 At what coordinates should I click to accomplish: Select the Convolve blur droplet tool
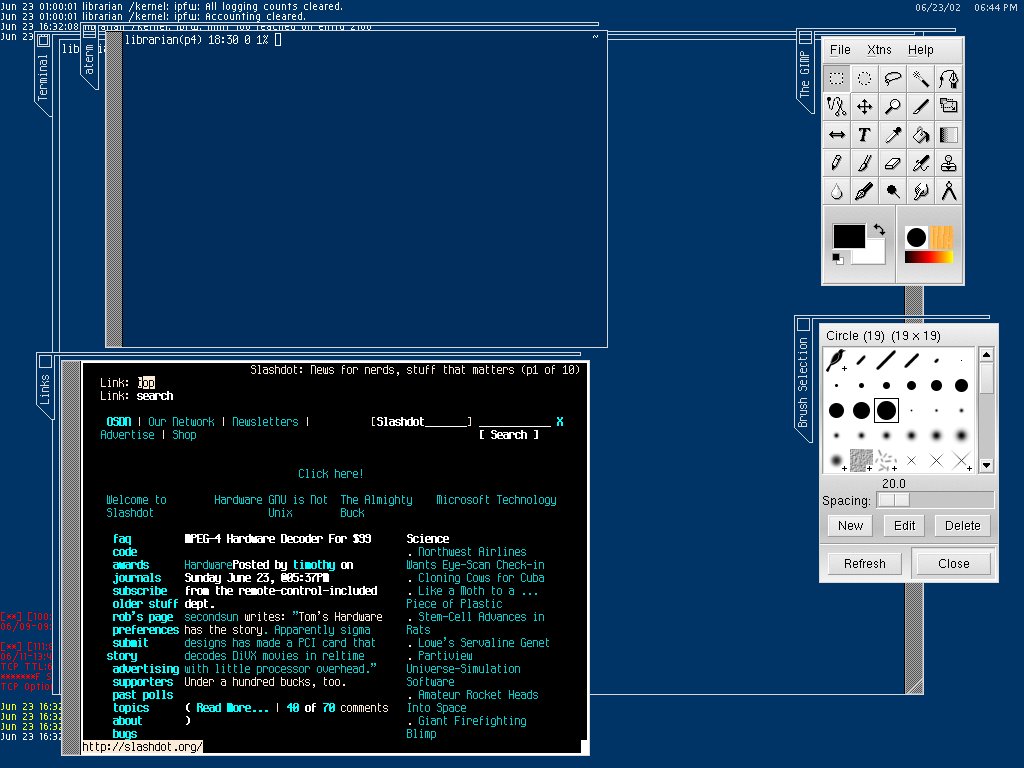[x=837, y=191]
